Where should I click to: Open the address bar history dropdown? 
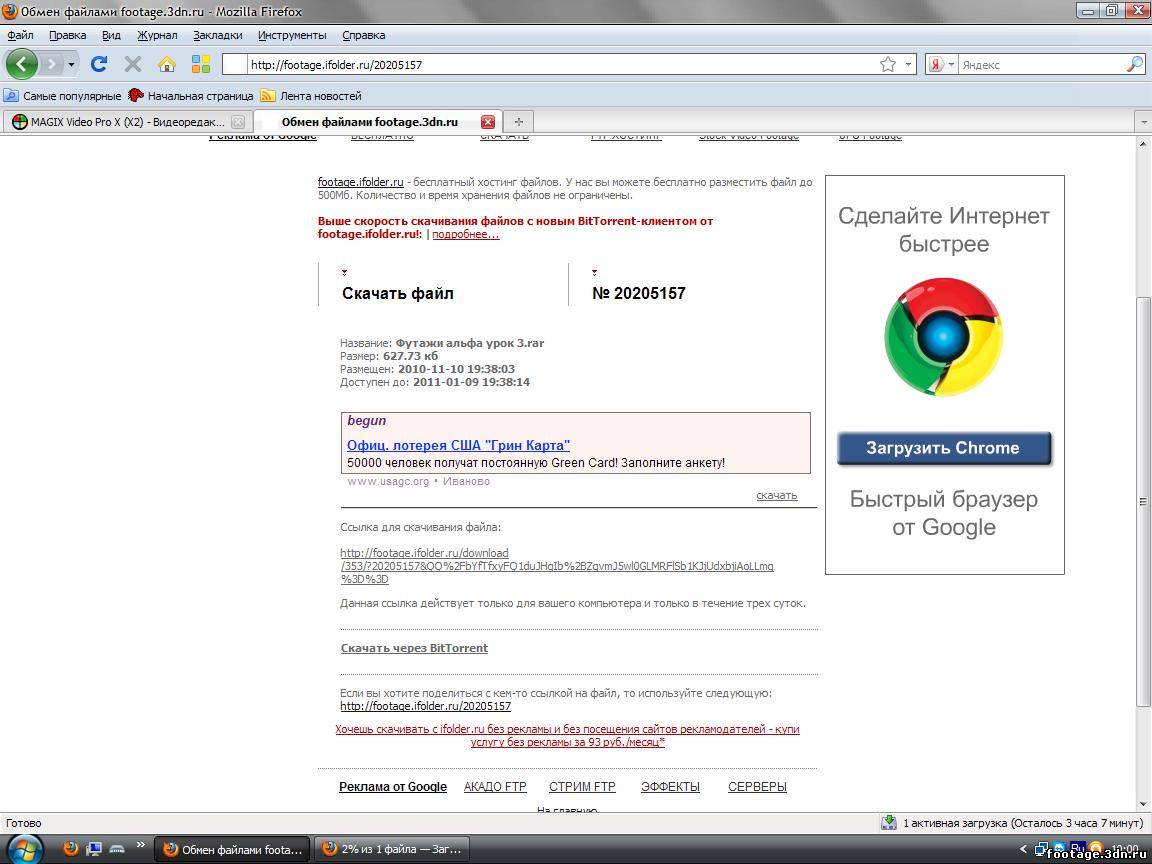click(908, 65)
